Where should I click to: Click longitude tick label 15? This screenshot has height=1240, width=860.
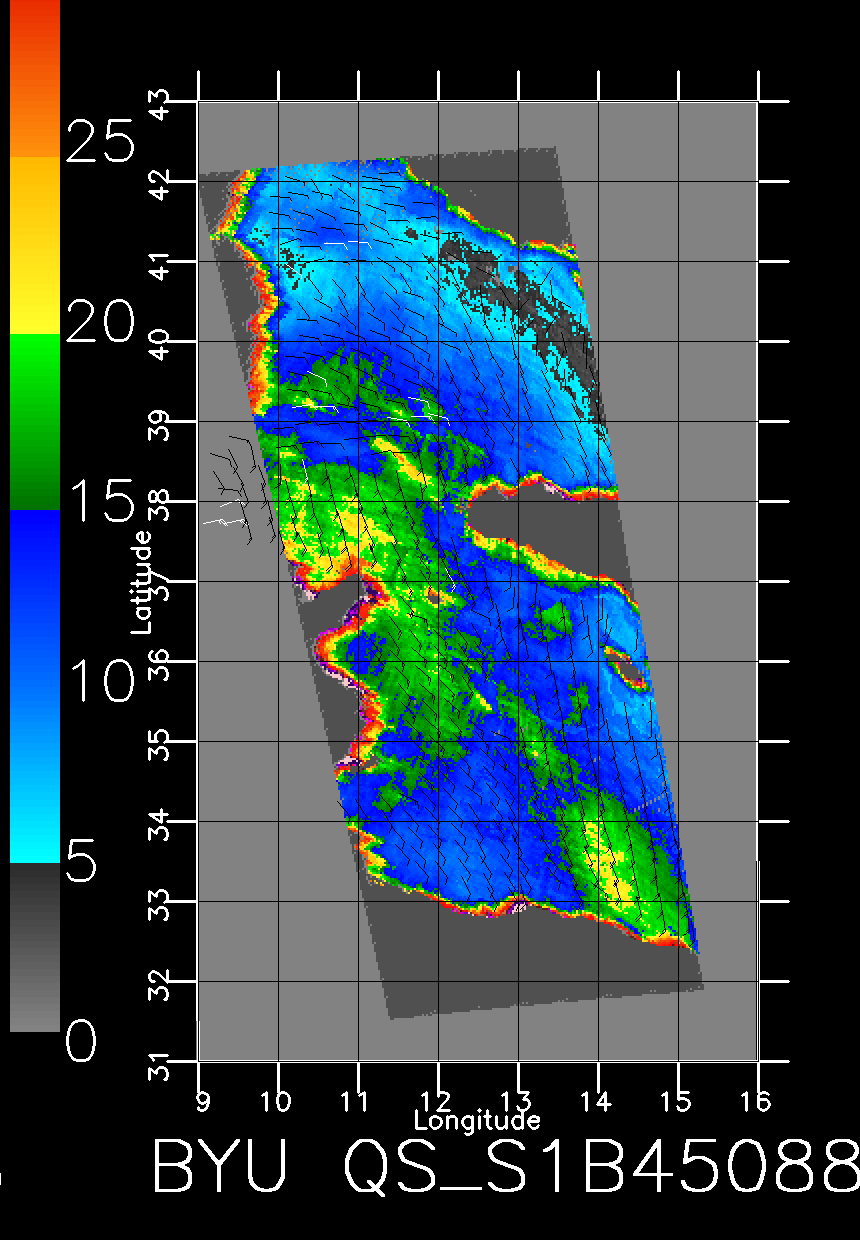point(676,1100)
